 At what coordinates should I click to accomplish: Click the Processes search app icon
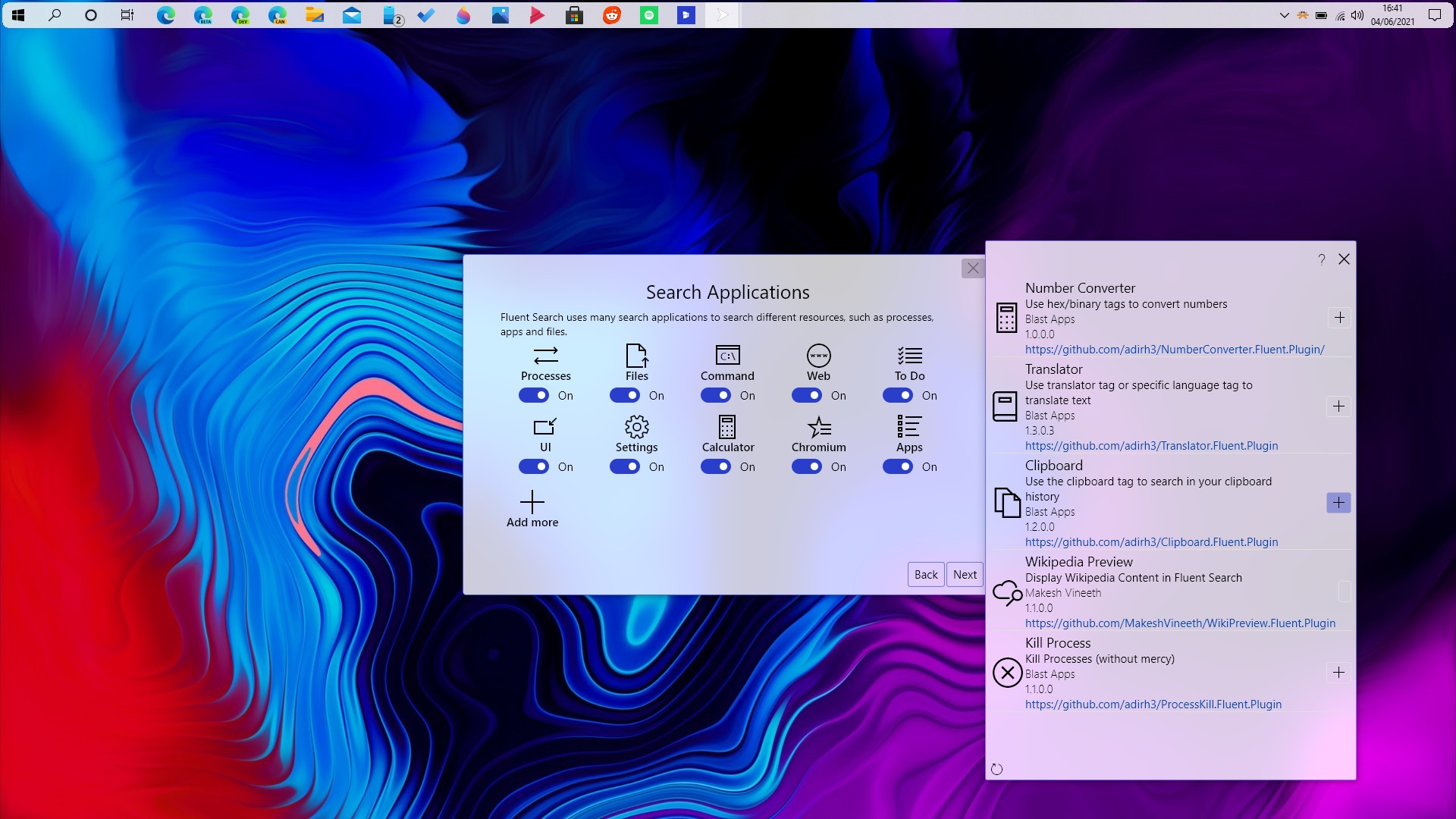click(x=545, y=355)
